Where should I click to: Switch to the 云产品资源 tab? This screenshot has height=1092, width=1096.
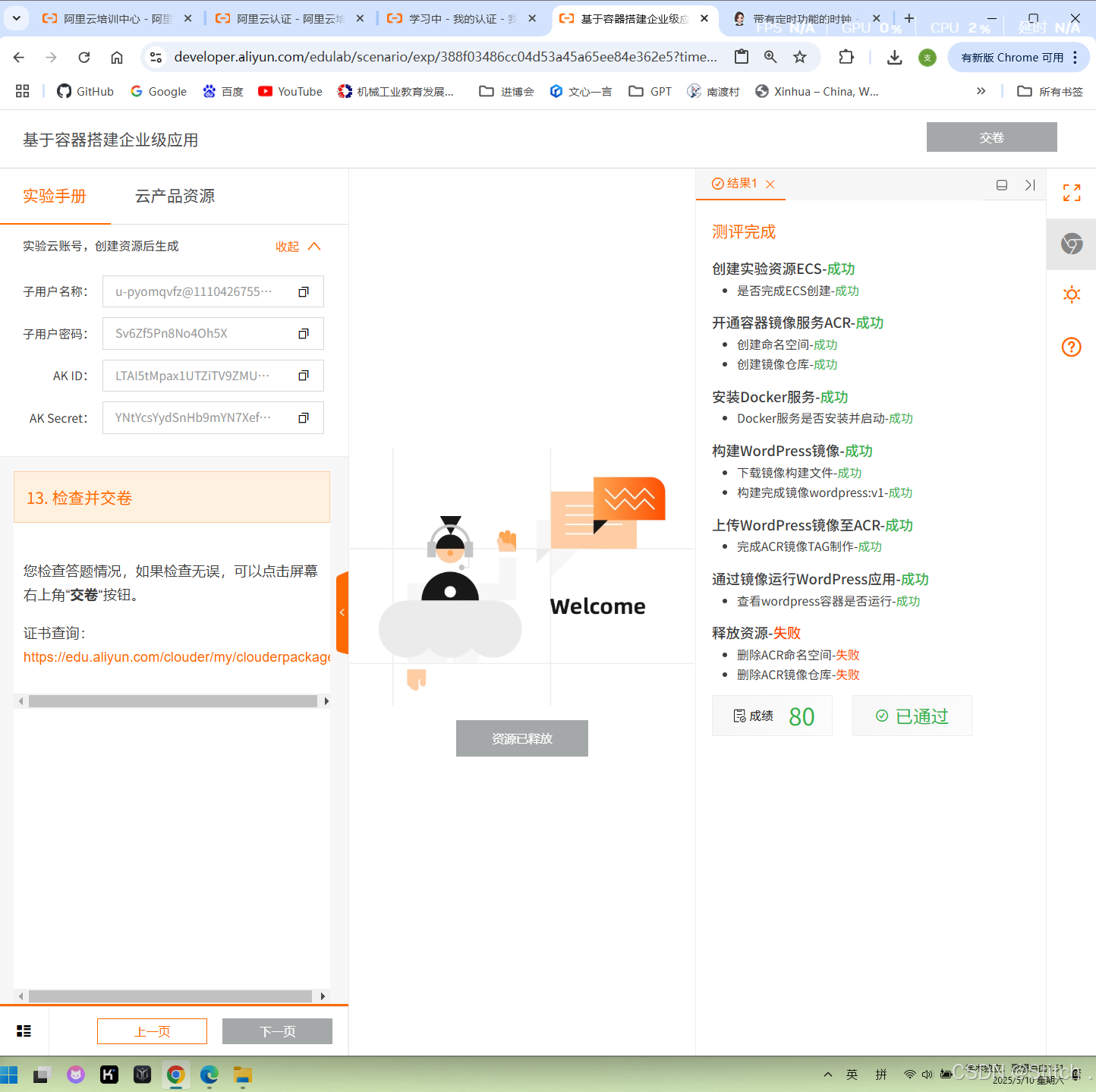click(x=173, y=196)
